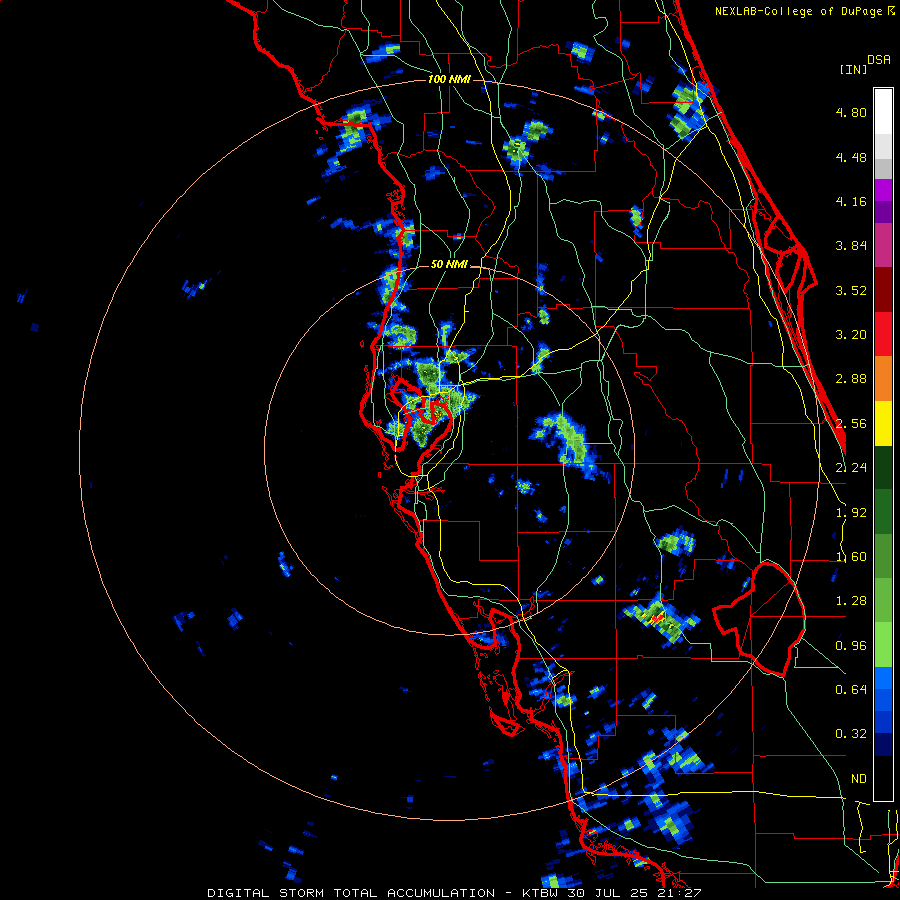Select the 0.64 legend value
The height and width of the screenshot is (900, 900).
click(851, 690)
